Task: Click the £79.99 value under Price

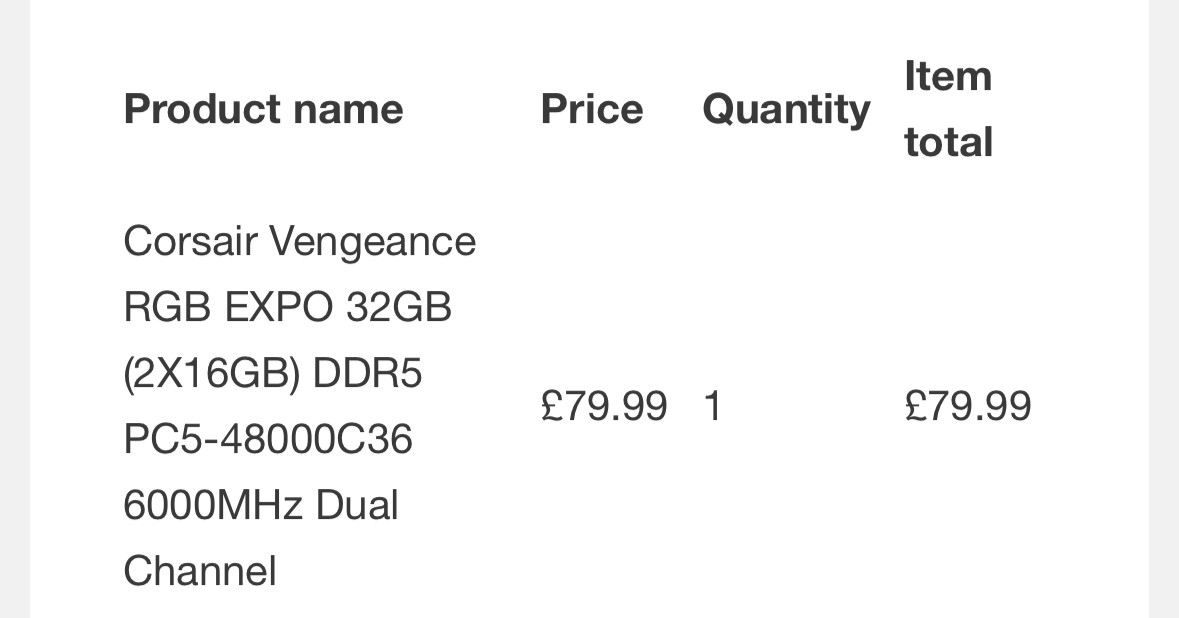Action: 604,407
